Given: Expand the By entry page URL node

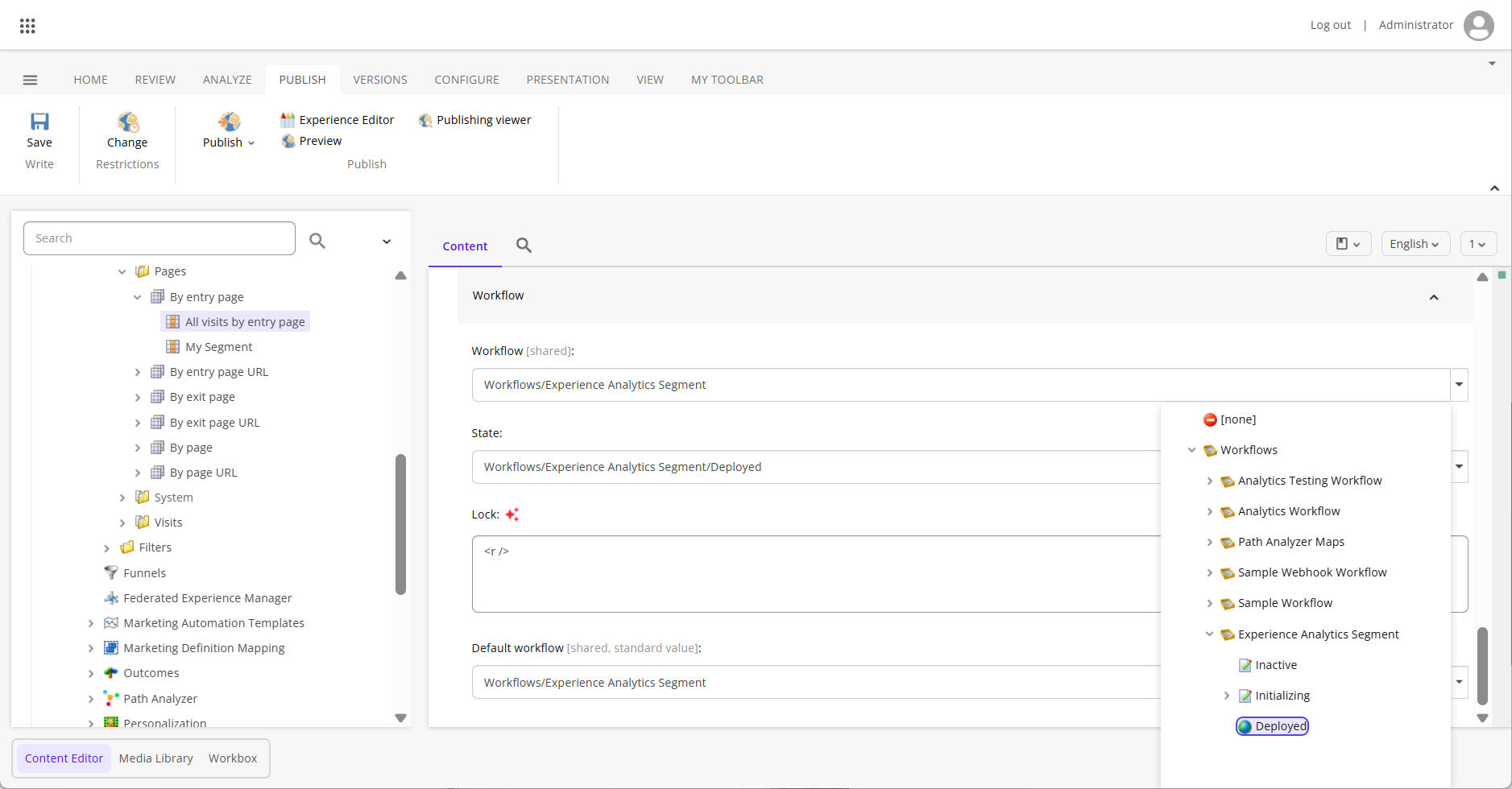Looking at the screenshot, I should (x=138, y=372).
